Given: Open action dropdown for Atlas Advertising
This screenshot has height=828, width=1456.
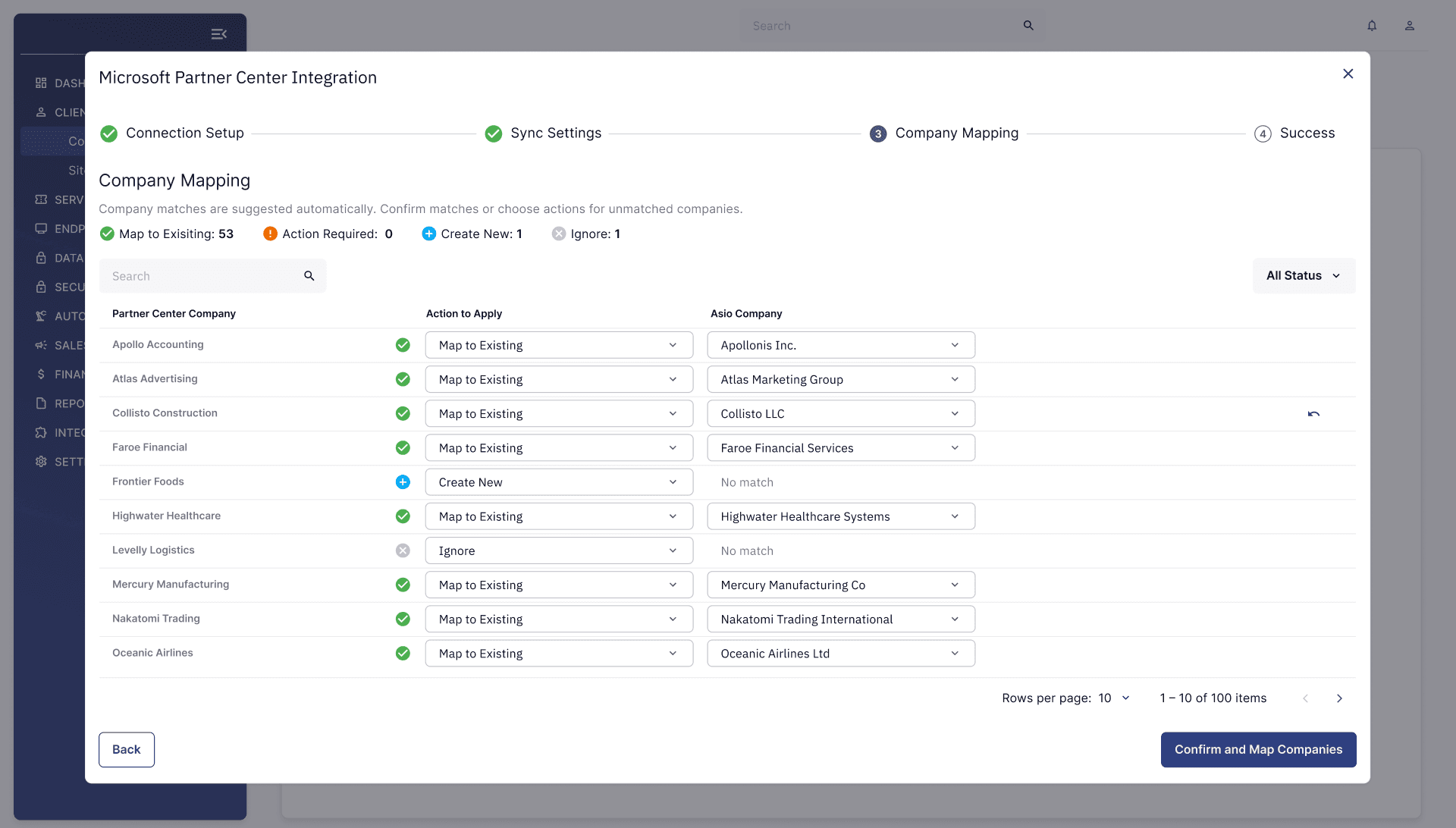Looking at the screenshot, I should coord(559,379).
